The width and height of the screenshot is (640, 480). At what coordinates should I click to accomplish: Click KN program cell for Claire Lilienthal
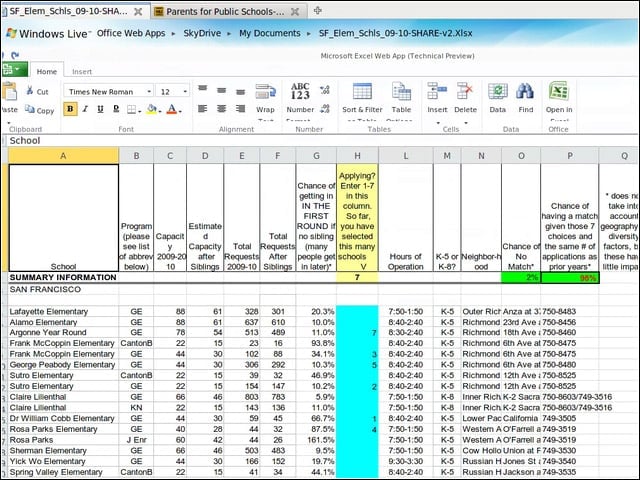pyautogui.click(x=136, y=408)
